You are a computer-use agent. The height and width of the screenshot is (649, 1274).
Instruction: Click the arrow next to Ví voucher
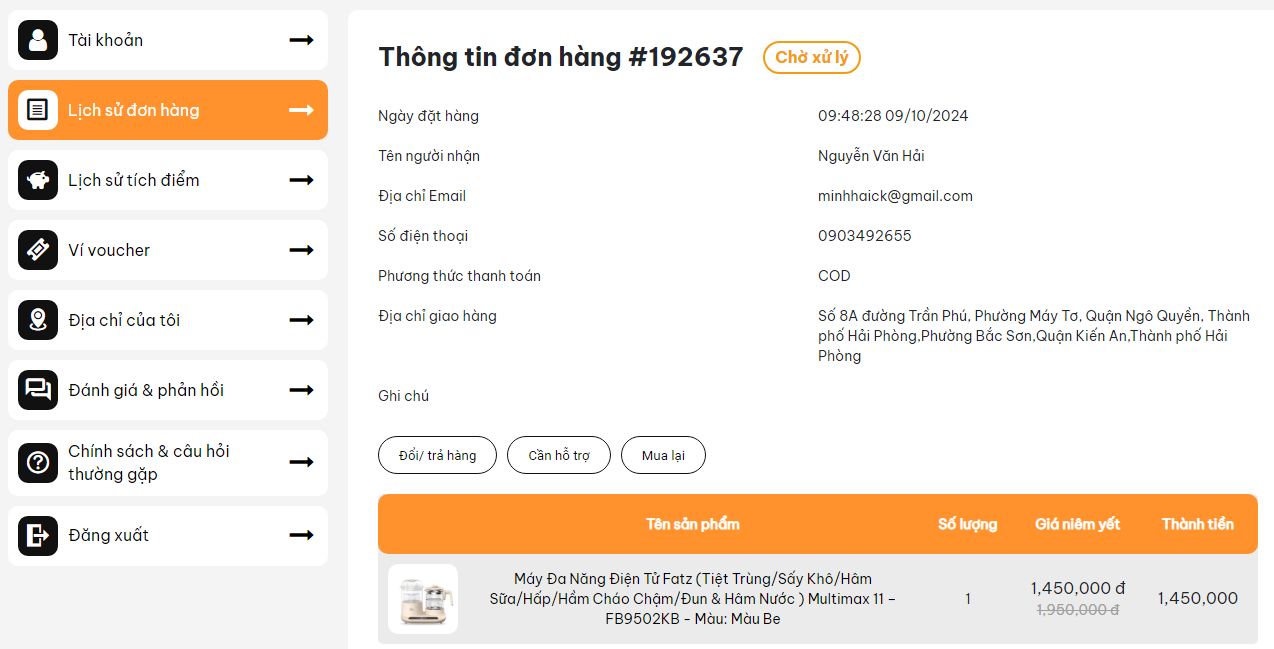pyautogui.click(x=301, y=250)
